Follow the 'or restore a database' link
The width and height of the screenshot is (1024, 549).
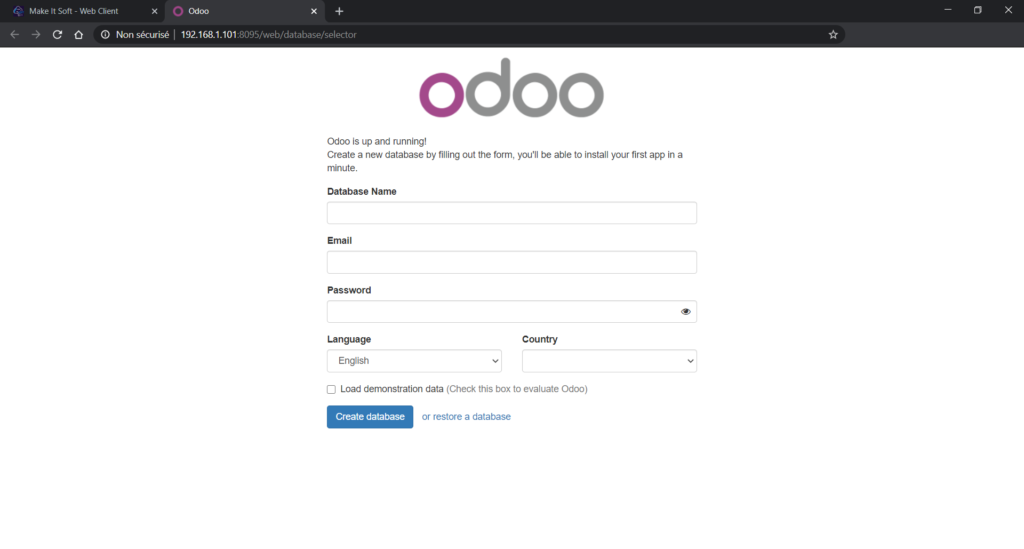(466, 416)
